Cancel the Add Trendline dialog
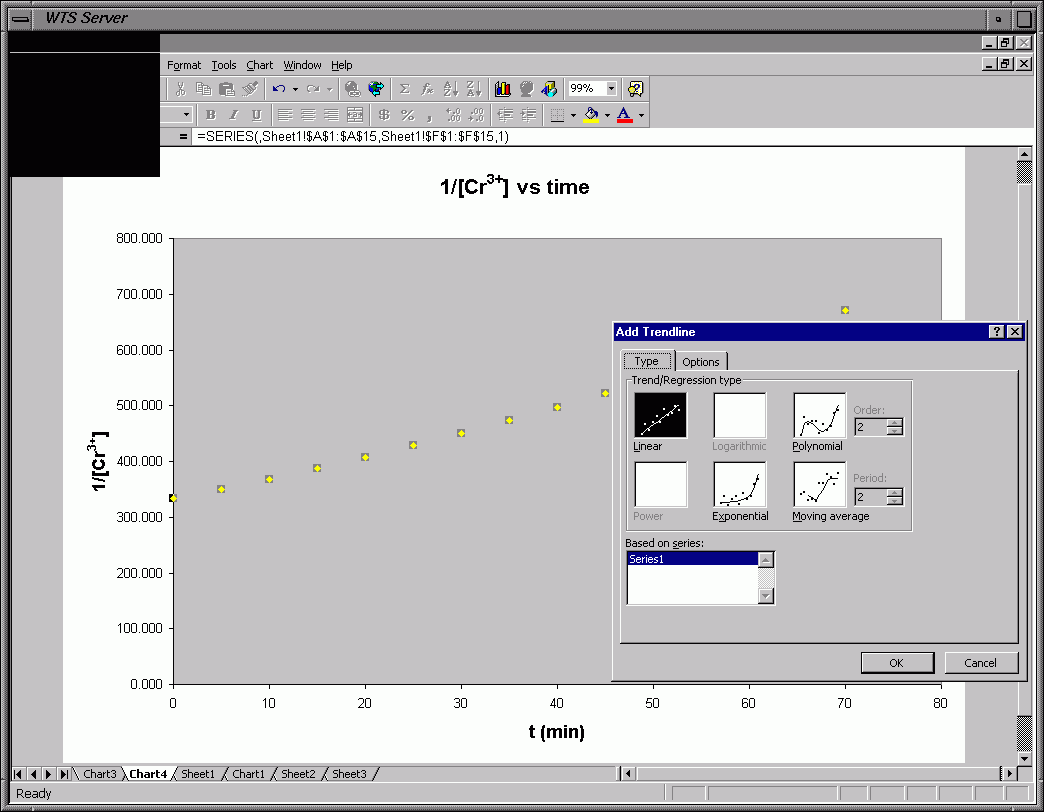Screen dimensions: 1044x812 [x=980, y=663]
